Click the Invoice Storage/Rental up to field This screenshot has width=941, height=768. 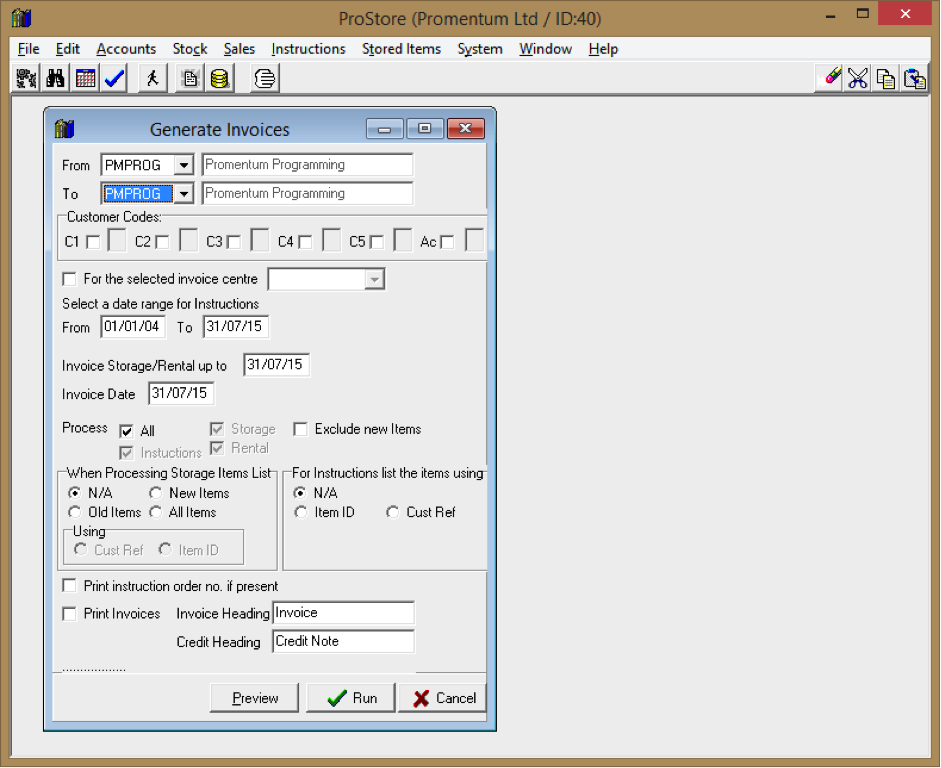[276, 364]
